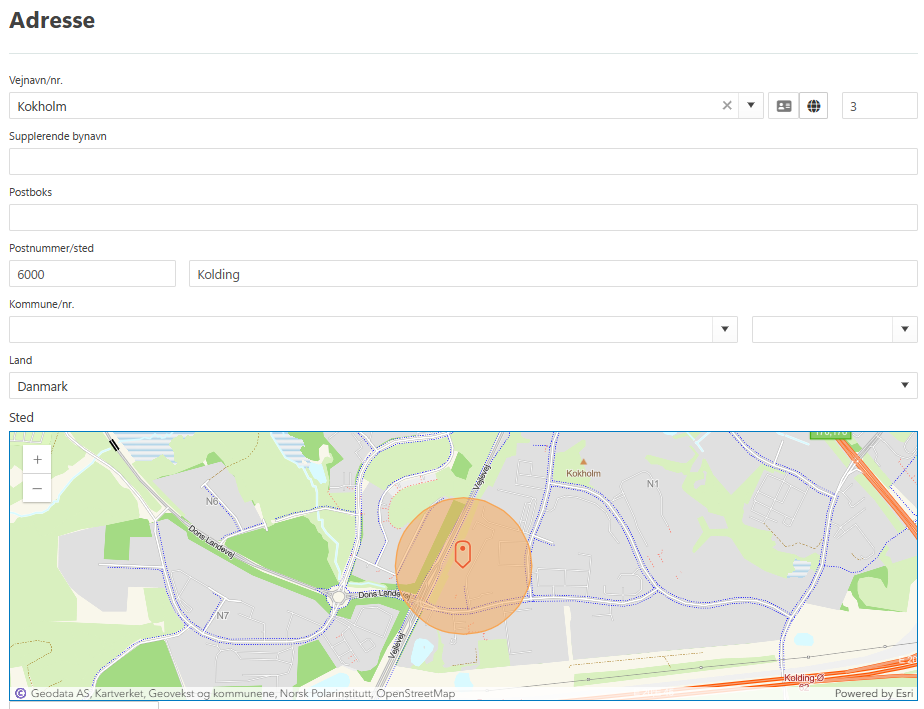Click the copyright icon on map attribution
Image resolution: width=924 pixels, height=709 pixels.
pos(21,693)
